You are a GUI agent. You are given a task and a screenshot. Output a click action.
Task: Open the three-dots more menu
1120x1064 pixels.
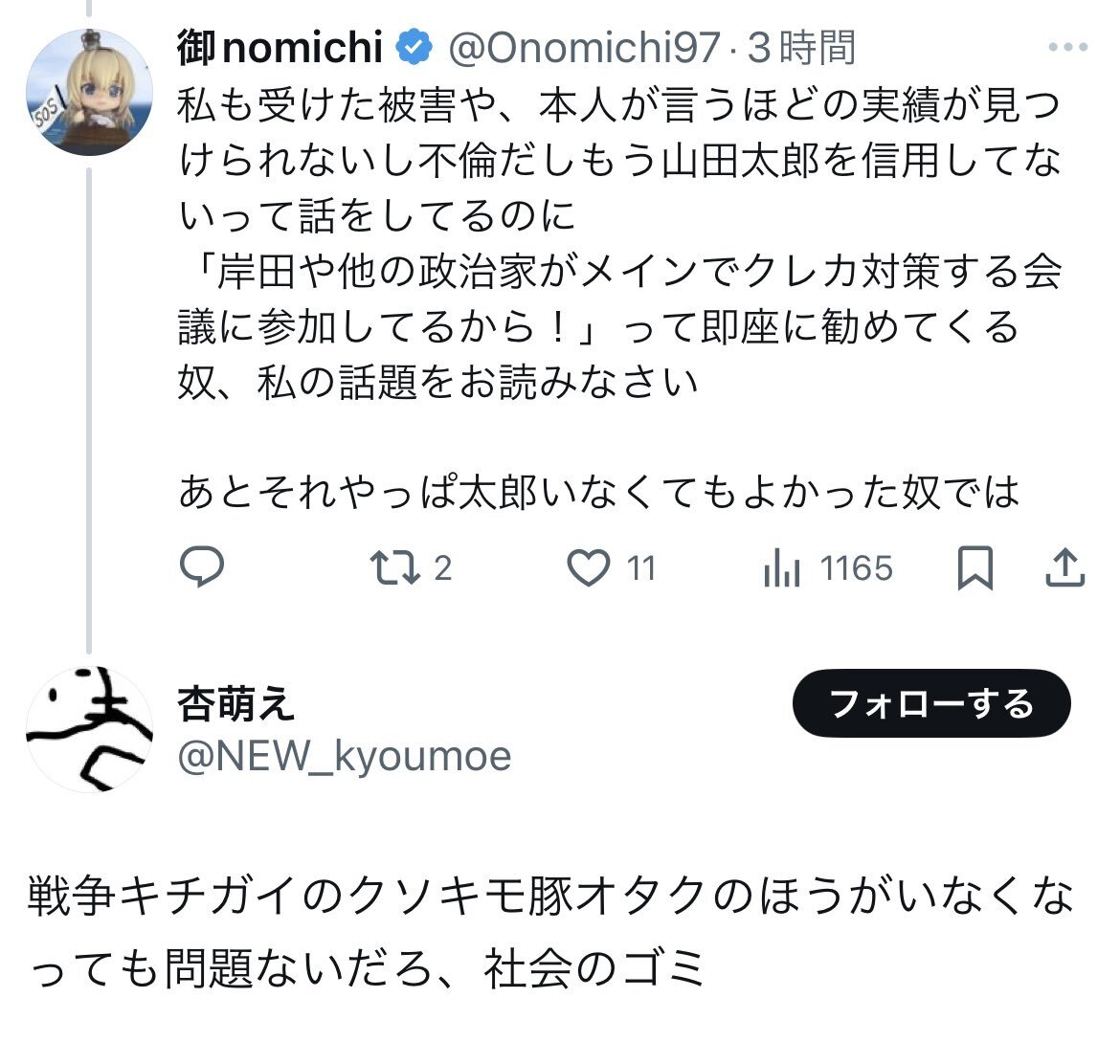(x=1068, y=47)
